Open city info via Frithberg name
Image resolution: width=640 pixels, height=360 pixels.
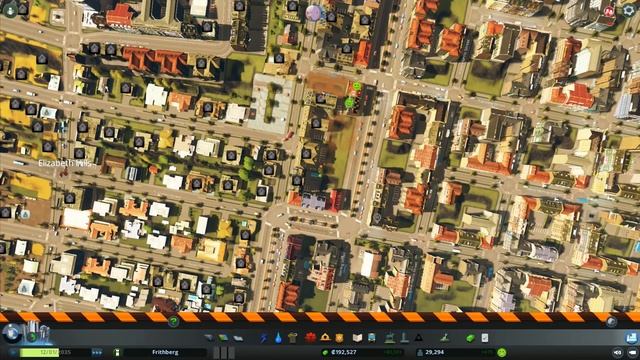(165, 352)
